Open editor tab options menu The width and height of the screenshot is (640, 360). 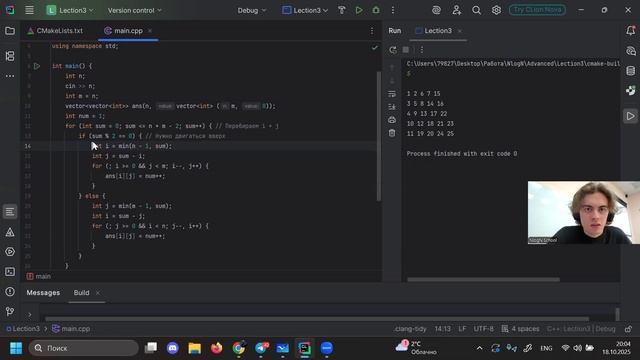372,31
